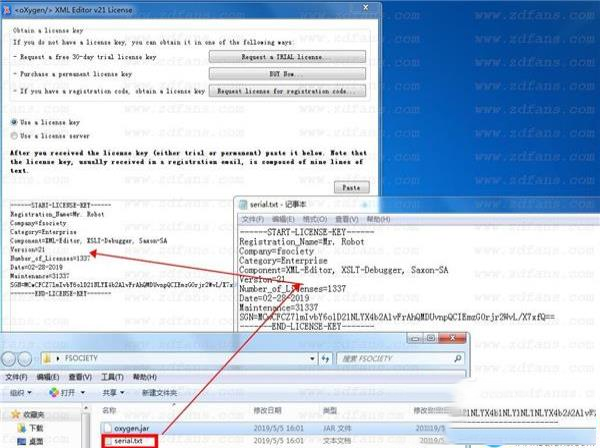
Task: Click the colorful icon beside 打开 in the Explorer toolbar
Action: click(54, 393)
